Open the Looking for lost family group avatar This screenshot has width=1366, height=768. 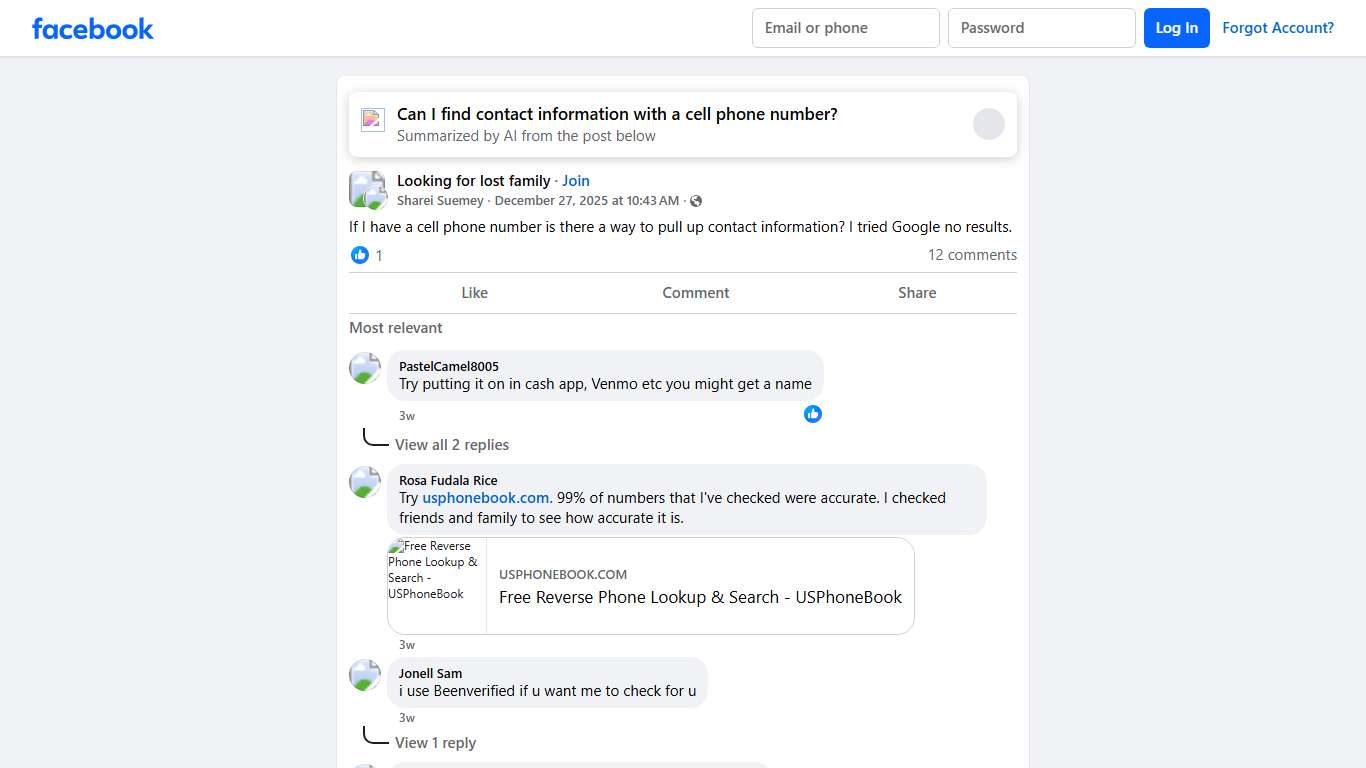[367, 189]
